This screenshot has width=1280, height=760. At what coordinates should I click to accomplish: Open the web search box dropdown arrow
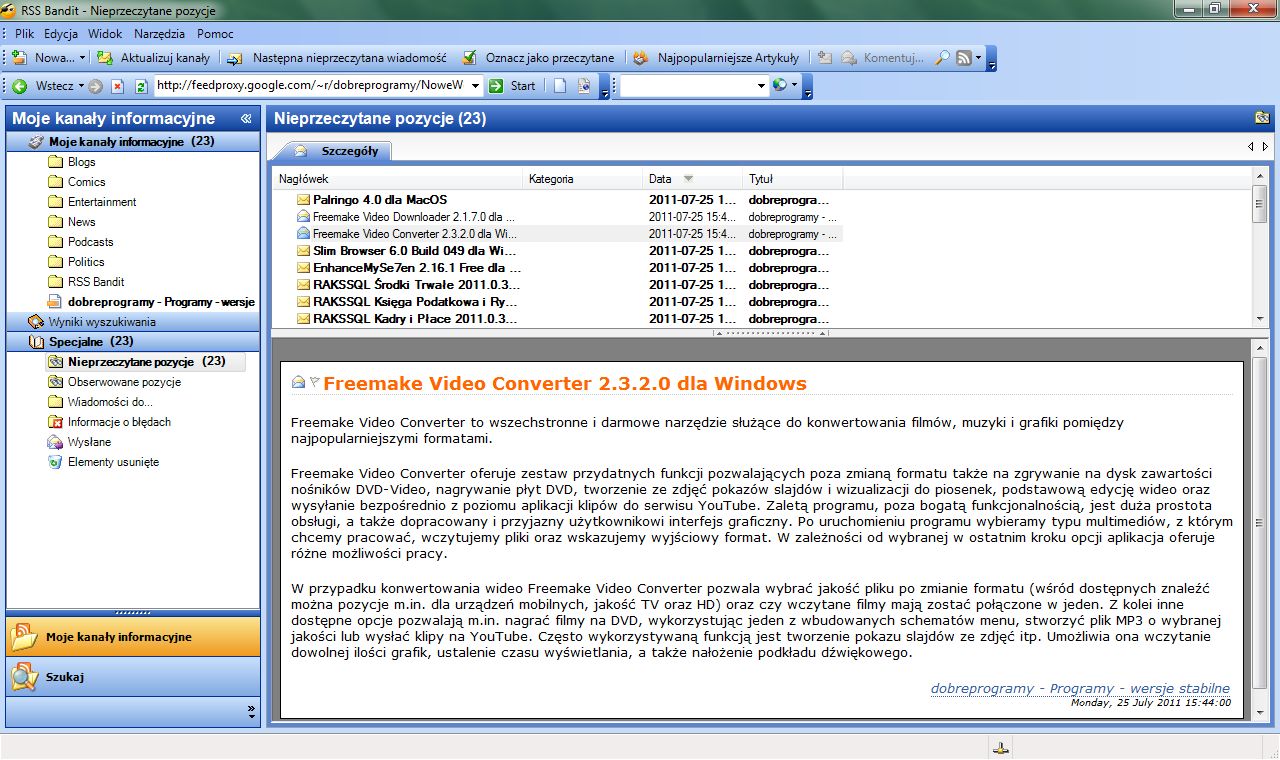pyautogui.click(x=761, y=86)
